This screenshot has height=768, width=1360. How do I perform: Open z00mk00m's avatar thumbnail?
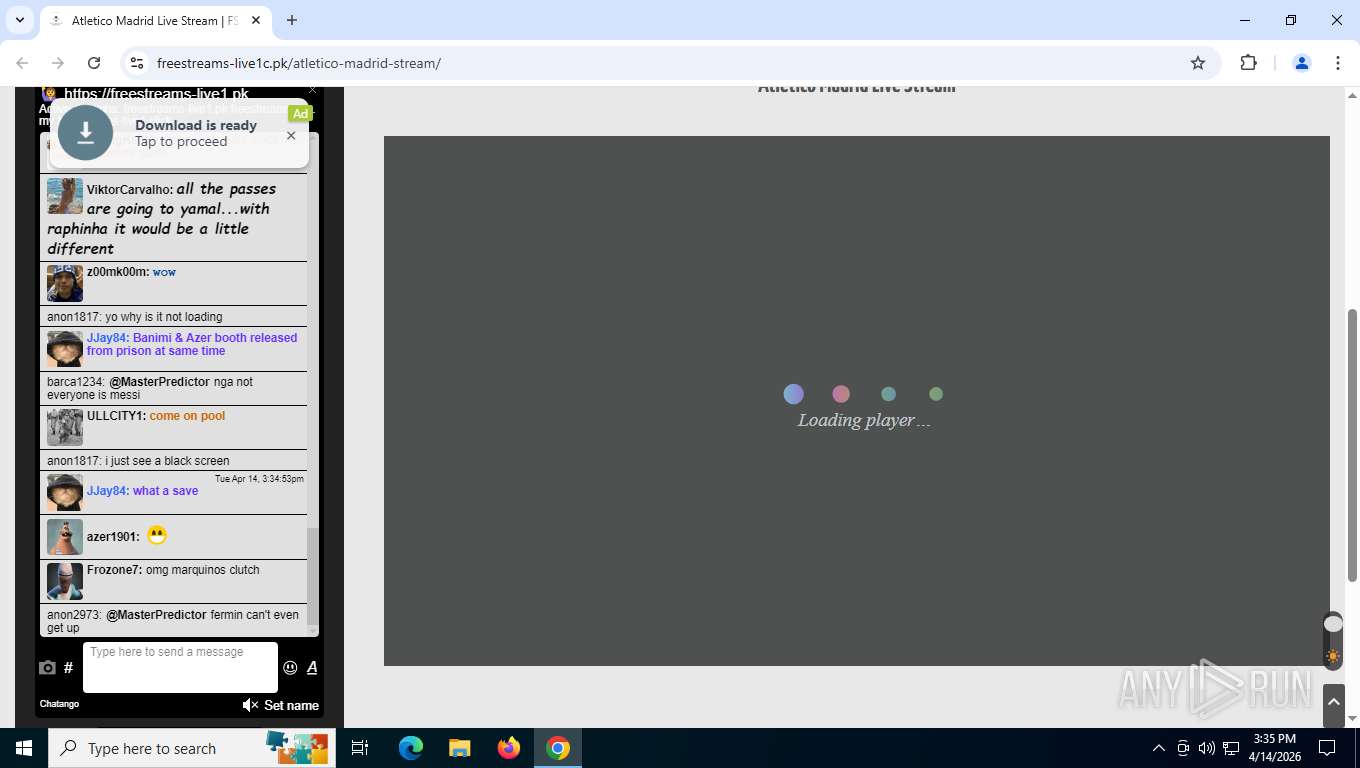[65, 283]
